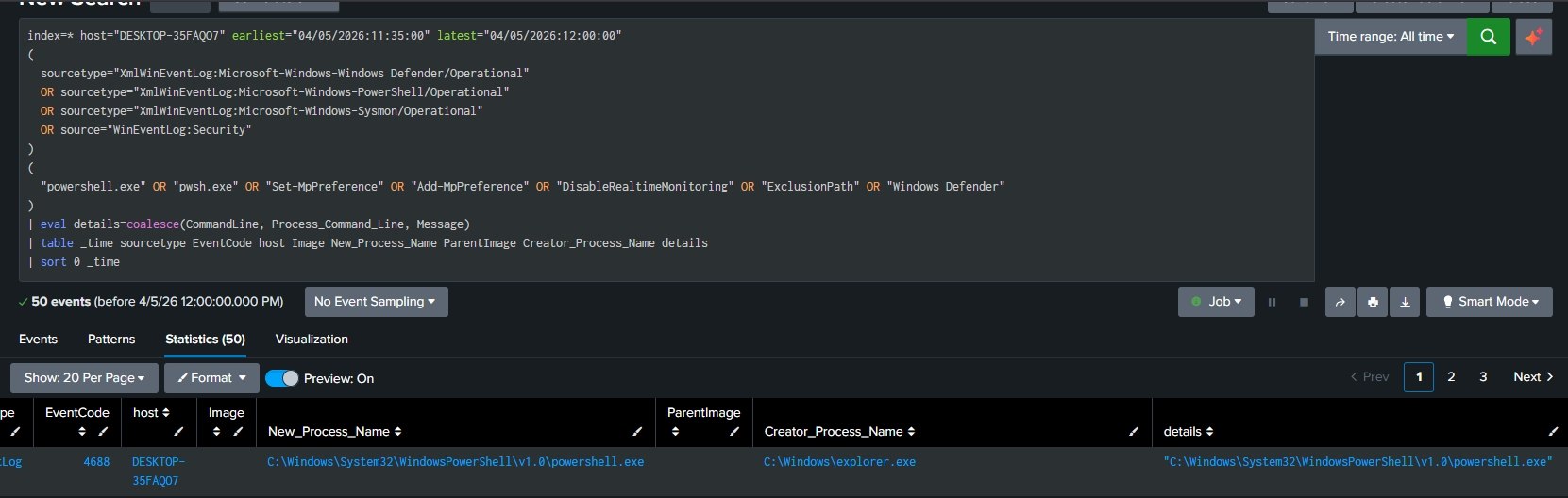1568x498 pixels.
Task: Click the Prev page link
Action: click(x=1370, y=377)
